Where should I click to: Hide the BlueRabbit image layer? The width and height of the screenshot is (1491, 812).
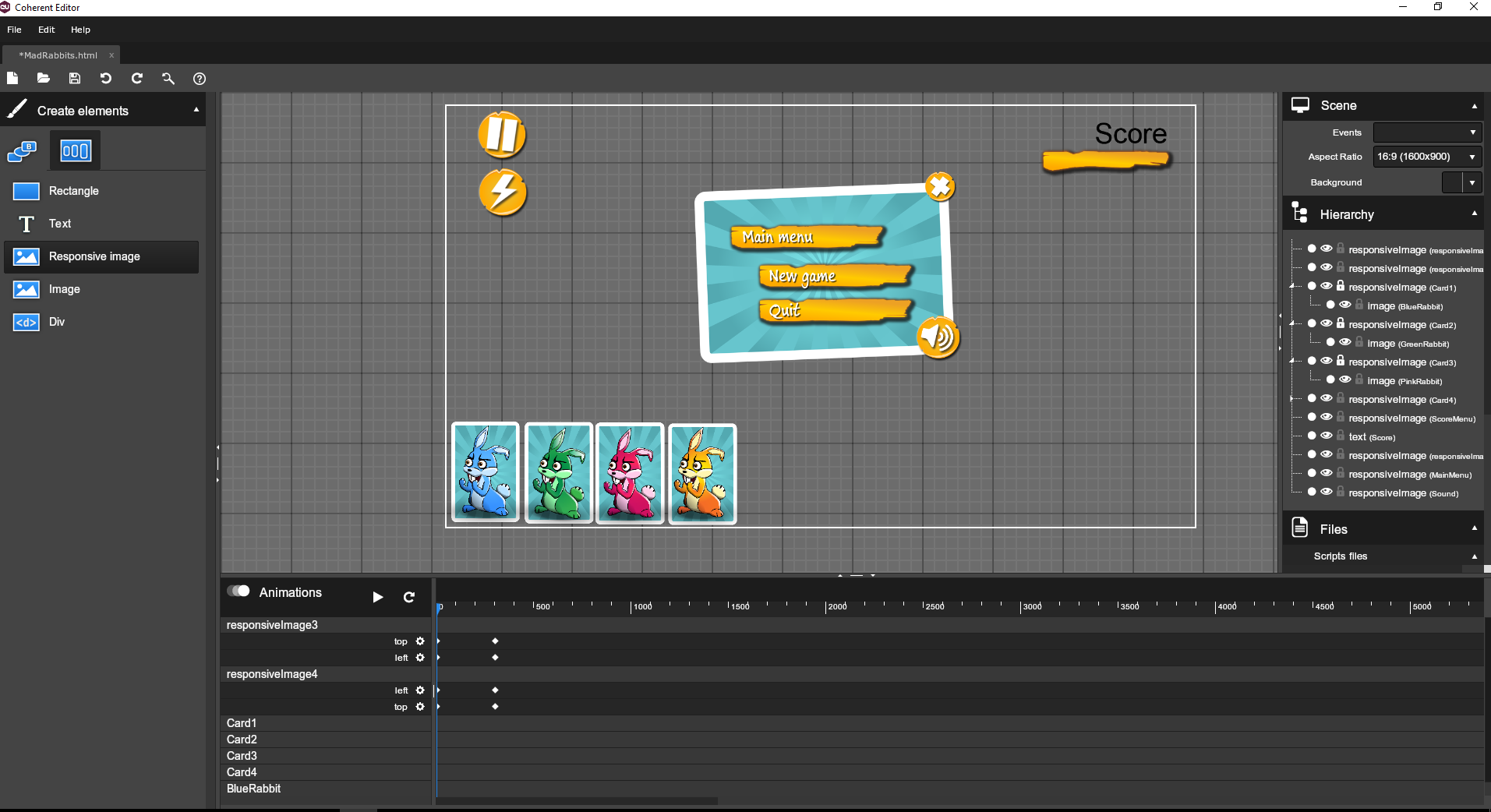[1345, 305]
